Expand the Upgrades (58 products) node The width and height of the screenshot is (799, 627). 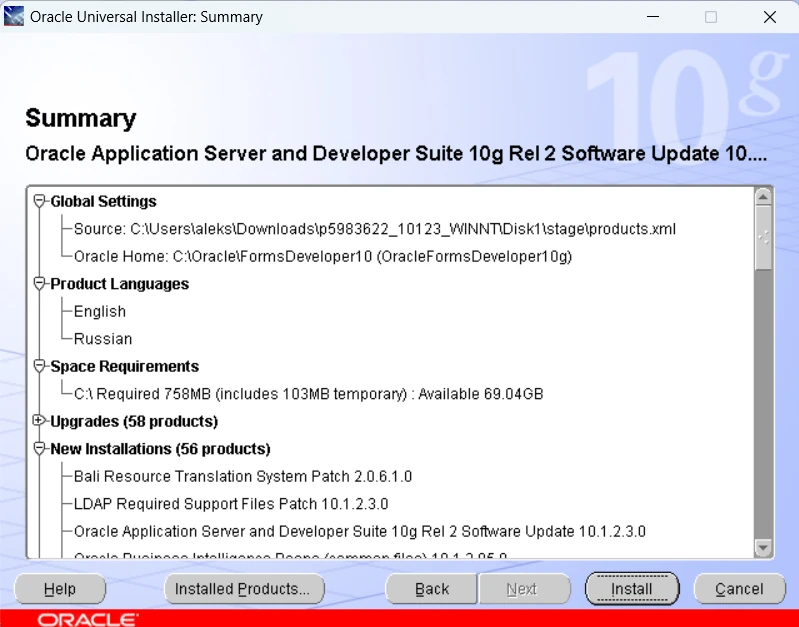[x=39, y=421]
